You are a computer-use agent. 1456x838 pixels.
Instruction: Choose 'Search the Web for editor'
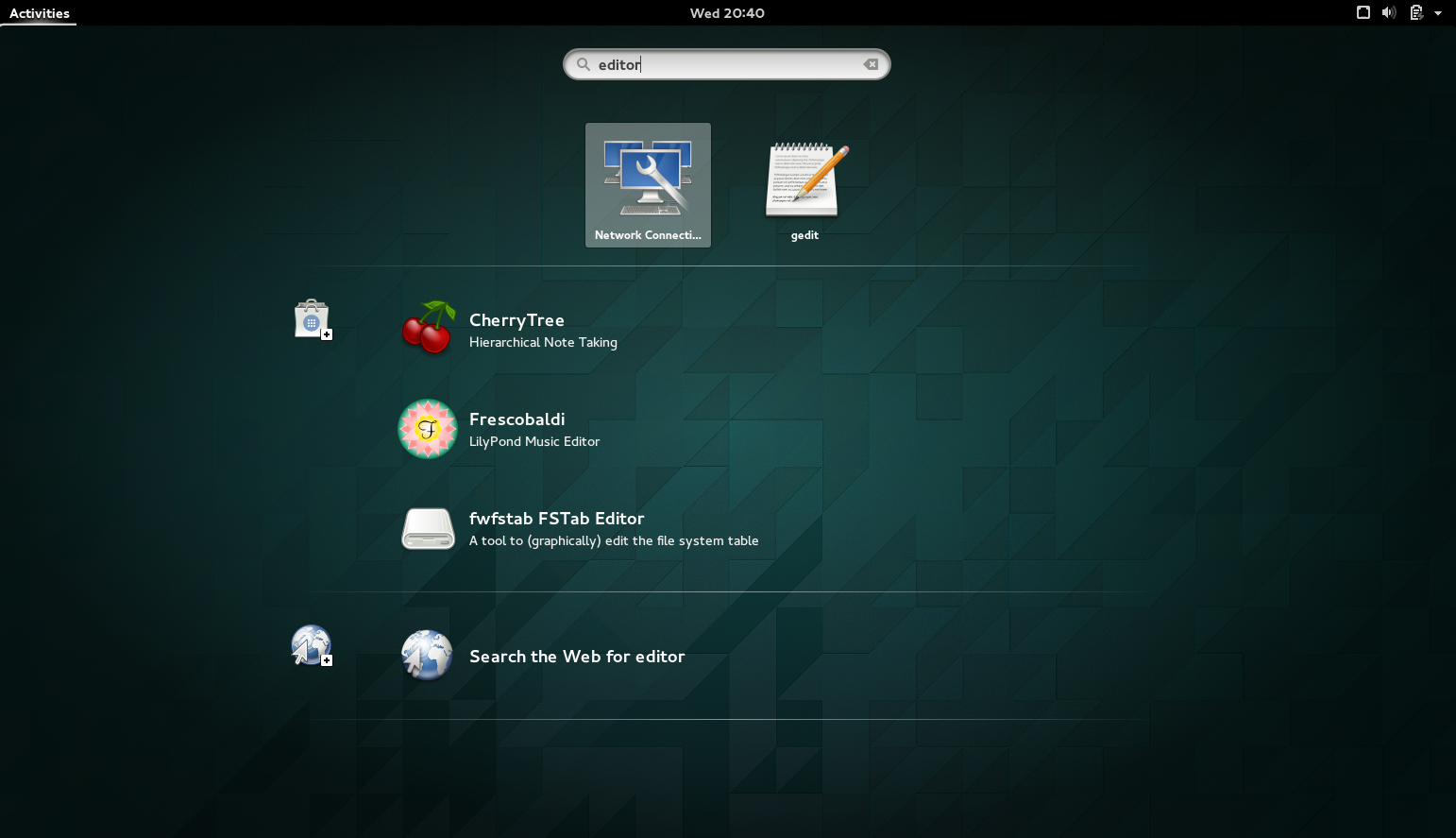577,657
